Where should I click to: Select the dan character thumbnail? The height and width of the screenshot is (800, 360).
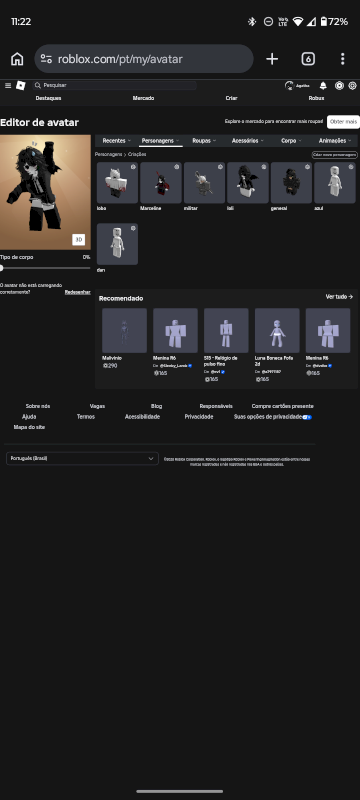click(x=117, y=244)
